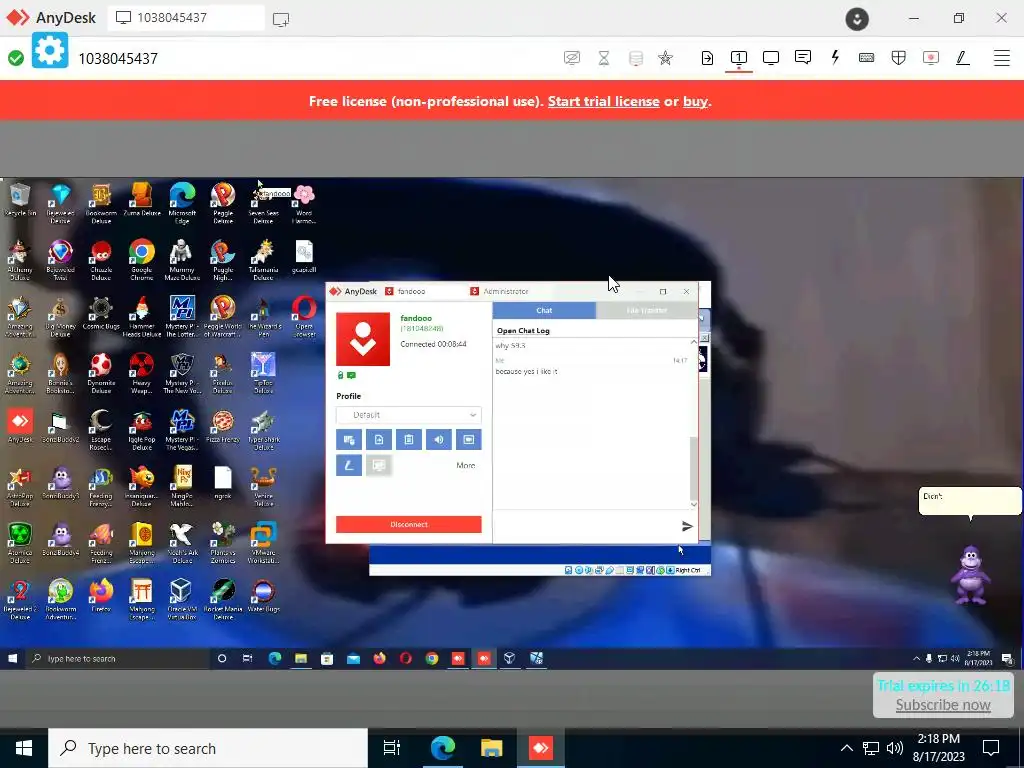The width and height of the screenshot is (1024, 768).
Task: Open local notification center icon
Action: pyautogui.click(x=991, y=748)
